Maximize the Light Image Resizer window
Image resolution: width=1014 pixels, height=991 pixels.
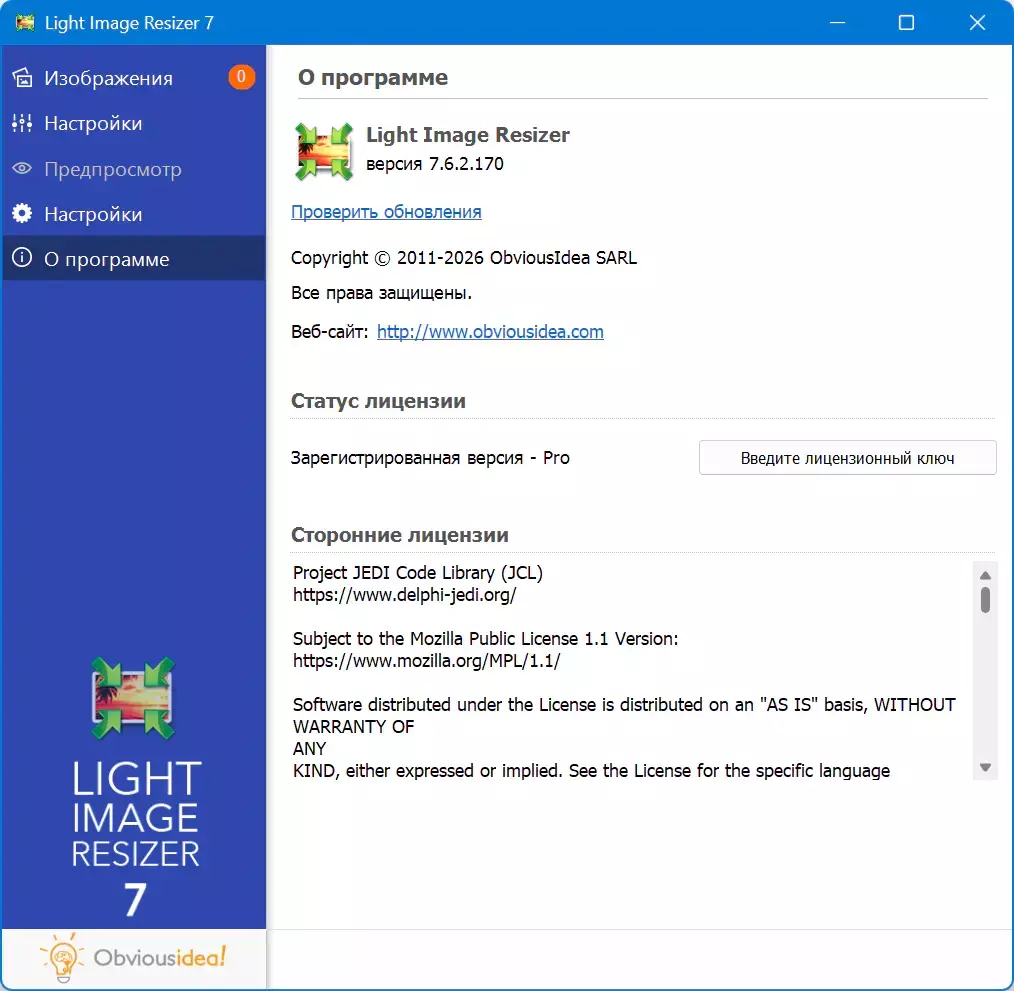pyautogui.click(x=906, y=23)
